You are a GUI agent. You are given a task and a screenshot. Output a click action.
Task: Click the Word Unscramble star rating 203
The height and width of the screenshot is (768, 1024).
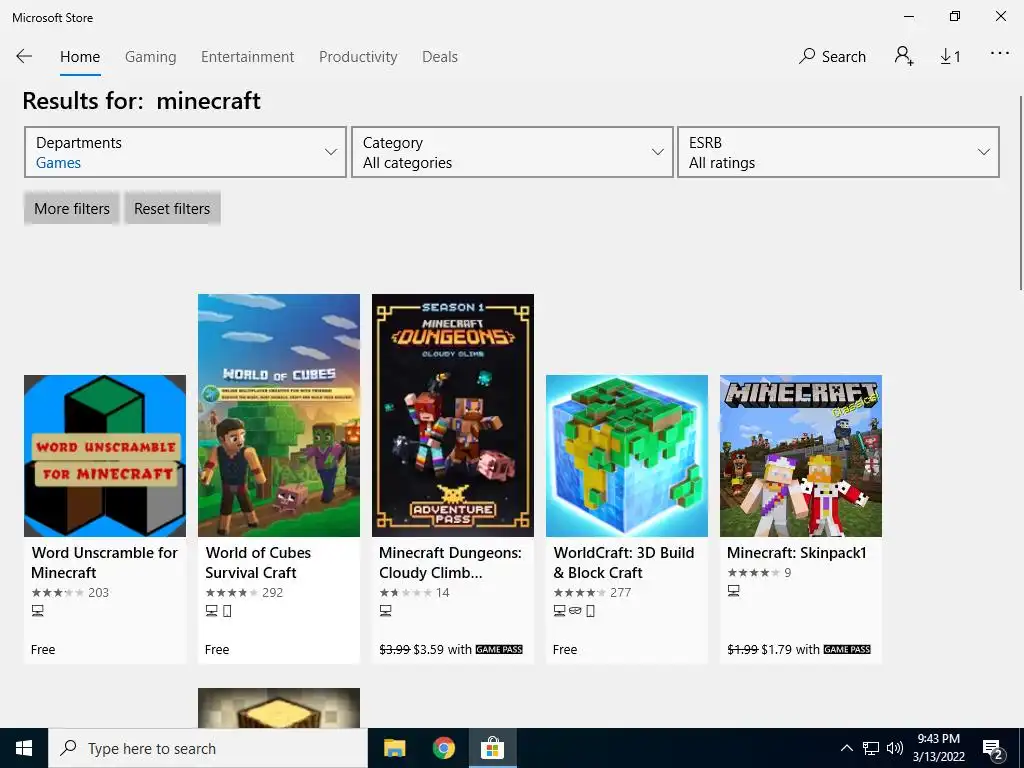pyautogui.click(x=71, y=592)
